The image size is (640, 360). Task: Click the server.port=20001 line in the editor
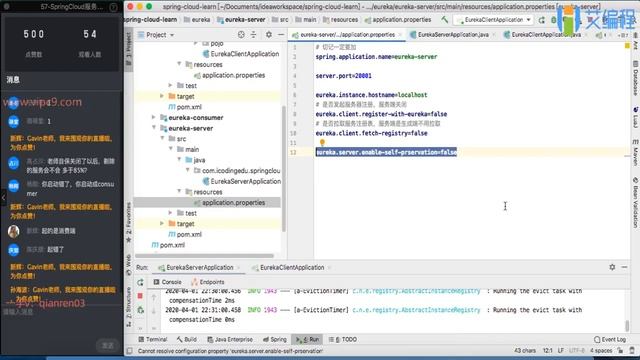coord(343,76)
